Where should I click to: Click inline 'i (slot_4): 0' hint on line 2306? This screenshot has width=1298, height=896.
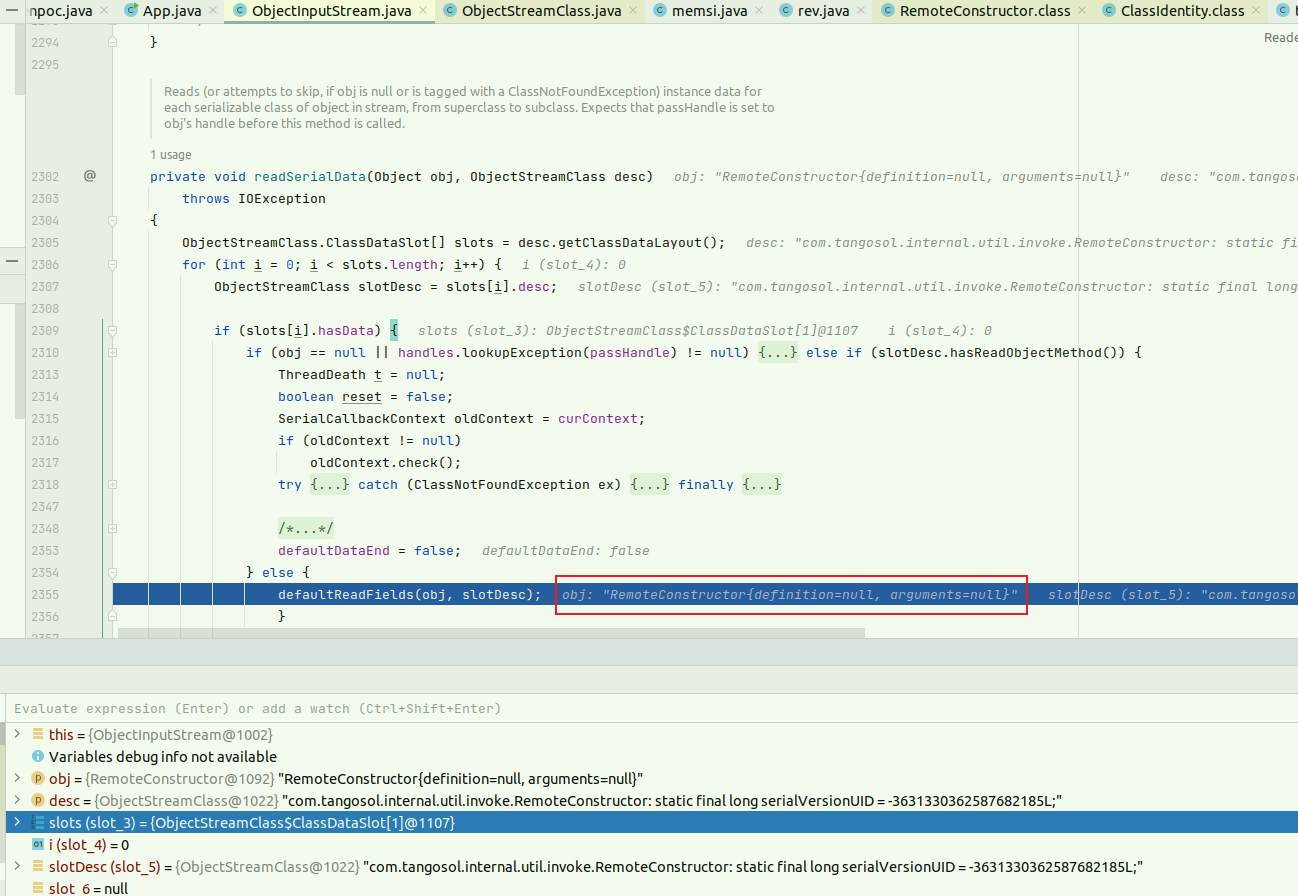tap(574, 264)
